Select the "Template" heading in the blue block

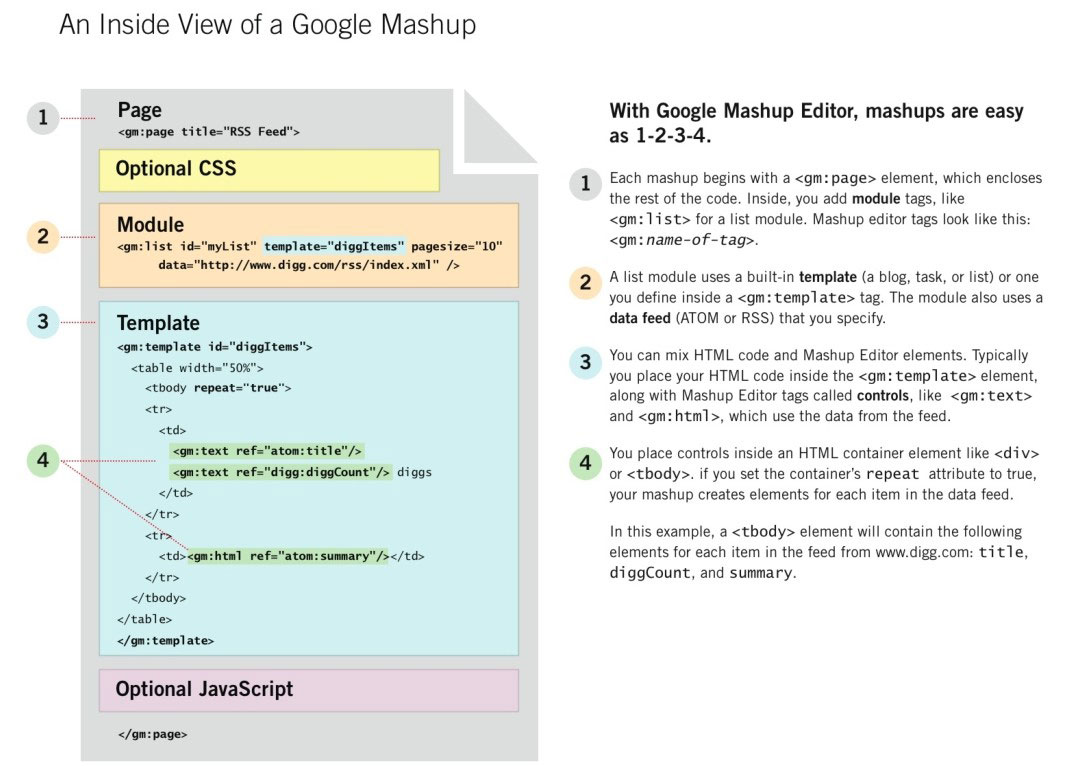(158, 323)
